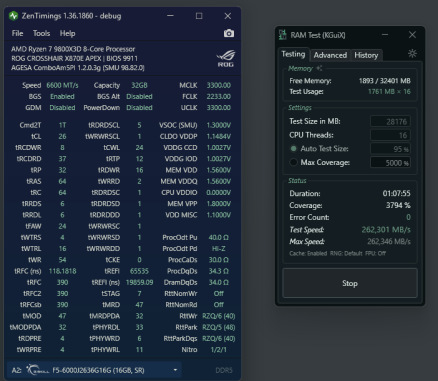Click the CPU Threads input field
Screen dimensions: 438x381
(x=390, y=135)
